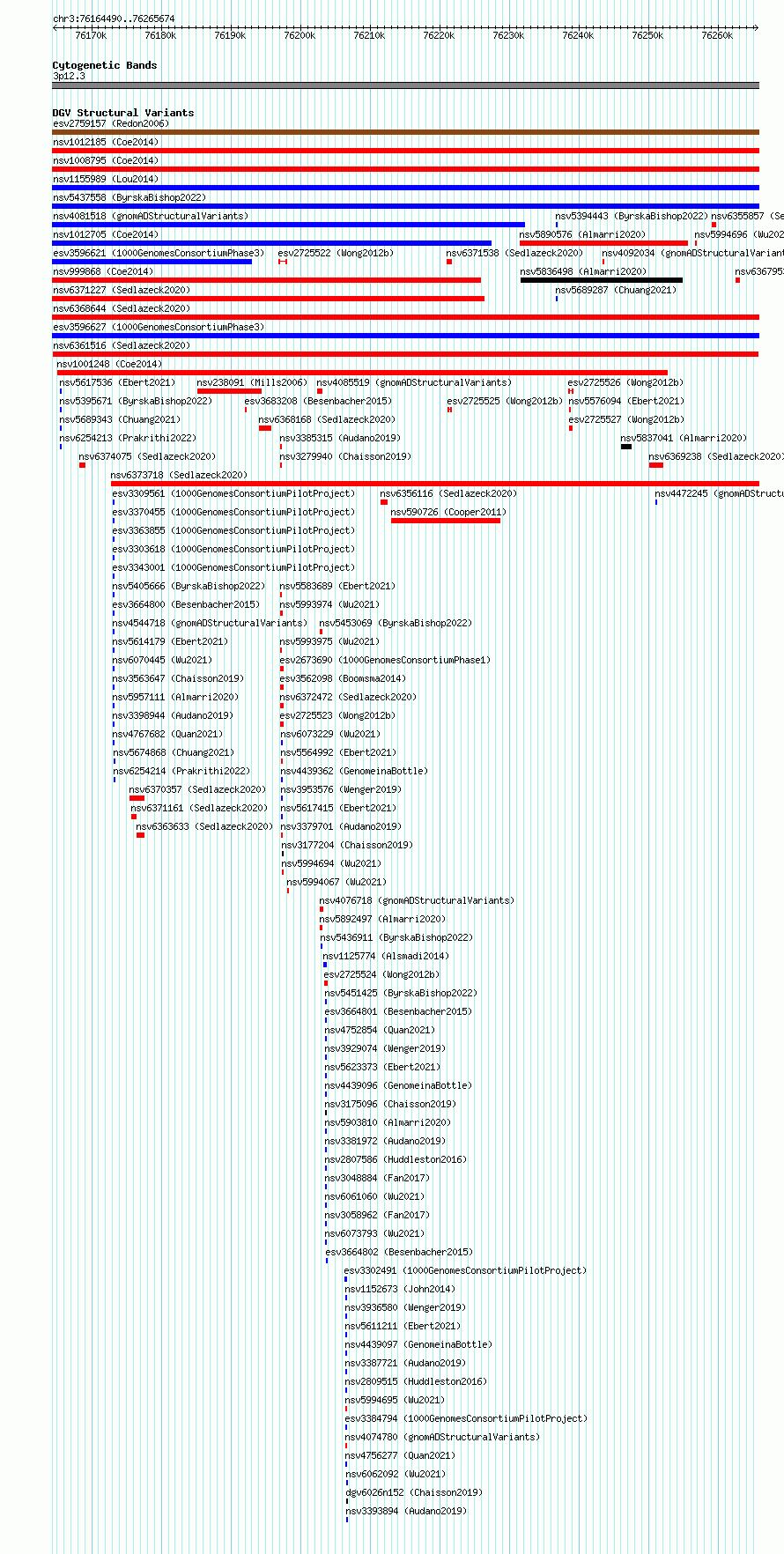
Task: Open variant nsv6363633 (Sedlazeck2020)
Action: (x=205, y=827)
